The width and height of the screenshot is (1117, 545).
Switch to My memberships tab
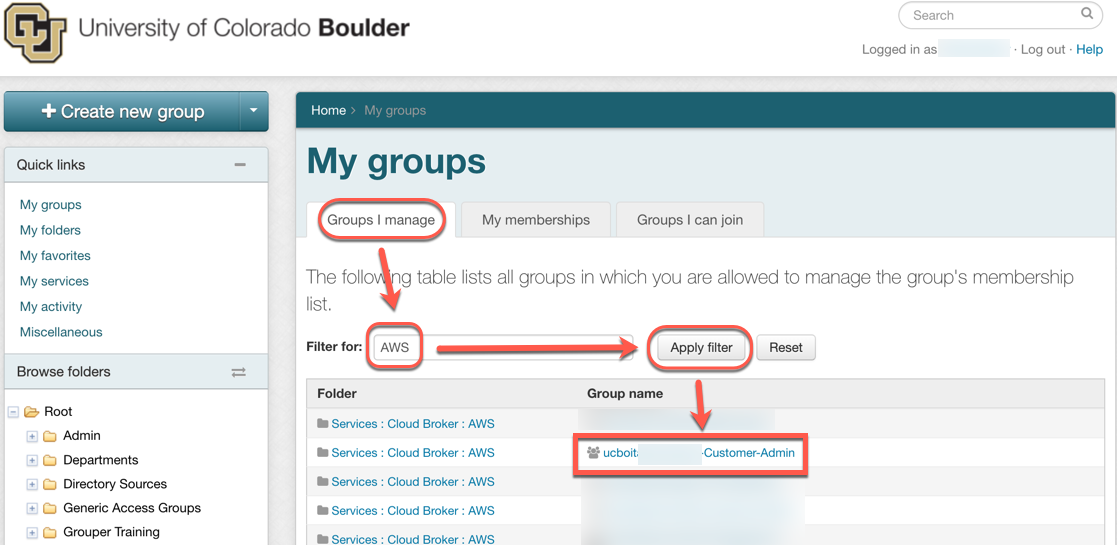[x=536, y=220]
